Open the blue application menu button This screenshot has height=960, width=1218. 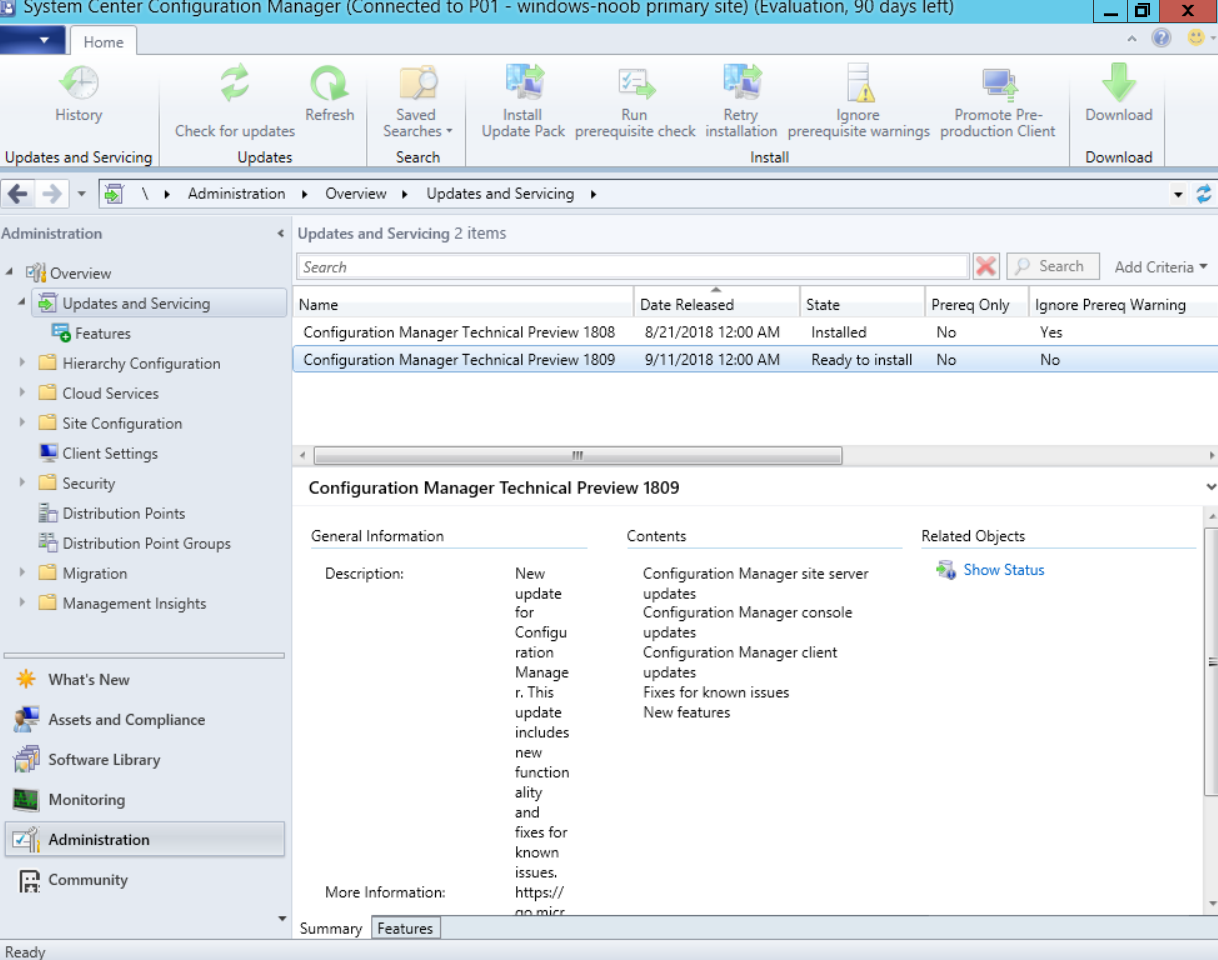[32, 41]
